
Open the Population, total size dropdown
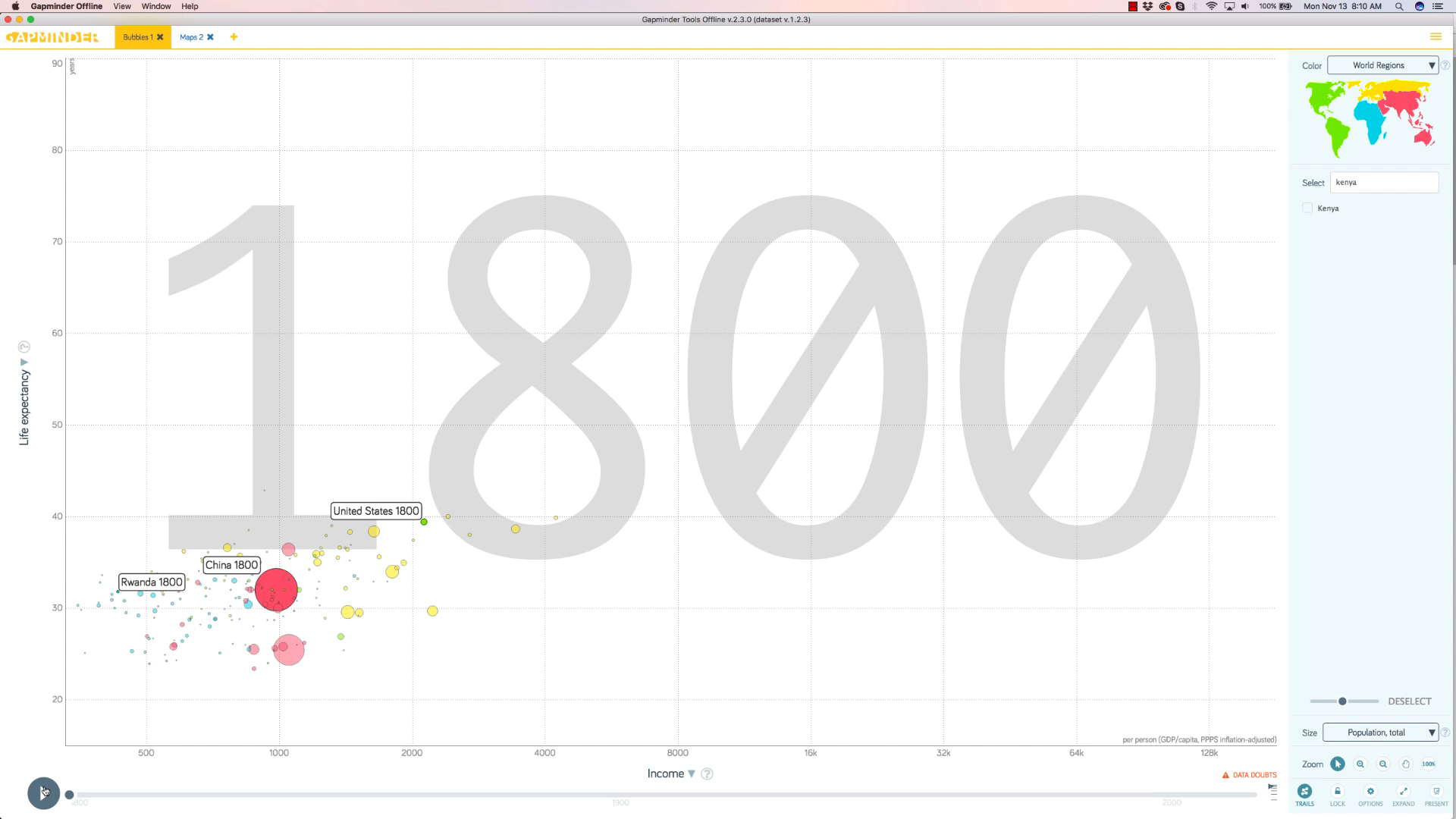[x=1380, y=733]
